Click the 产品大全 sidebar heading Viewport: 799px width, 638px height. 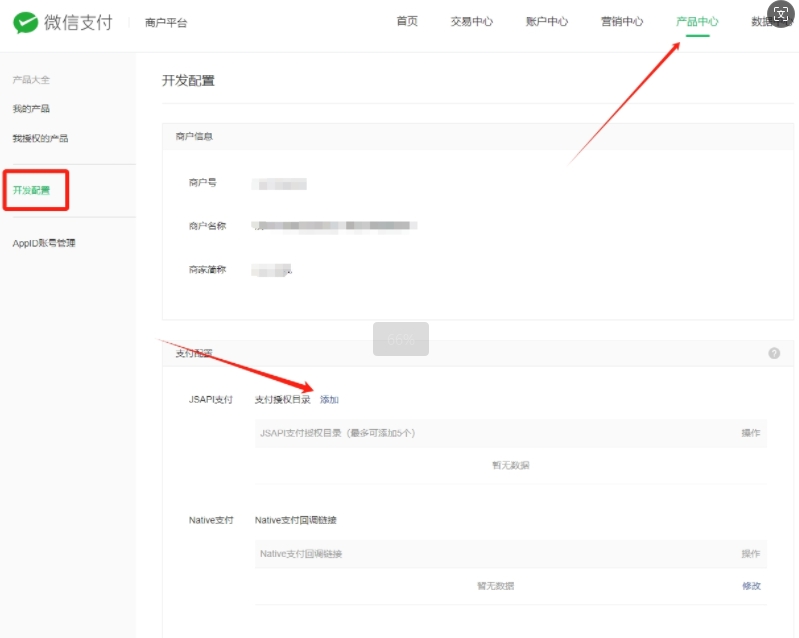coord(31,79)
